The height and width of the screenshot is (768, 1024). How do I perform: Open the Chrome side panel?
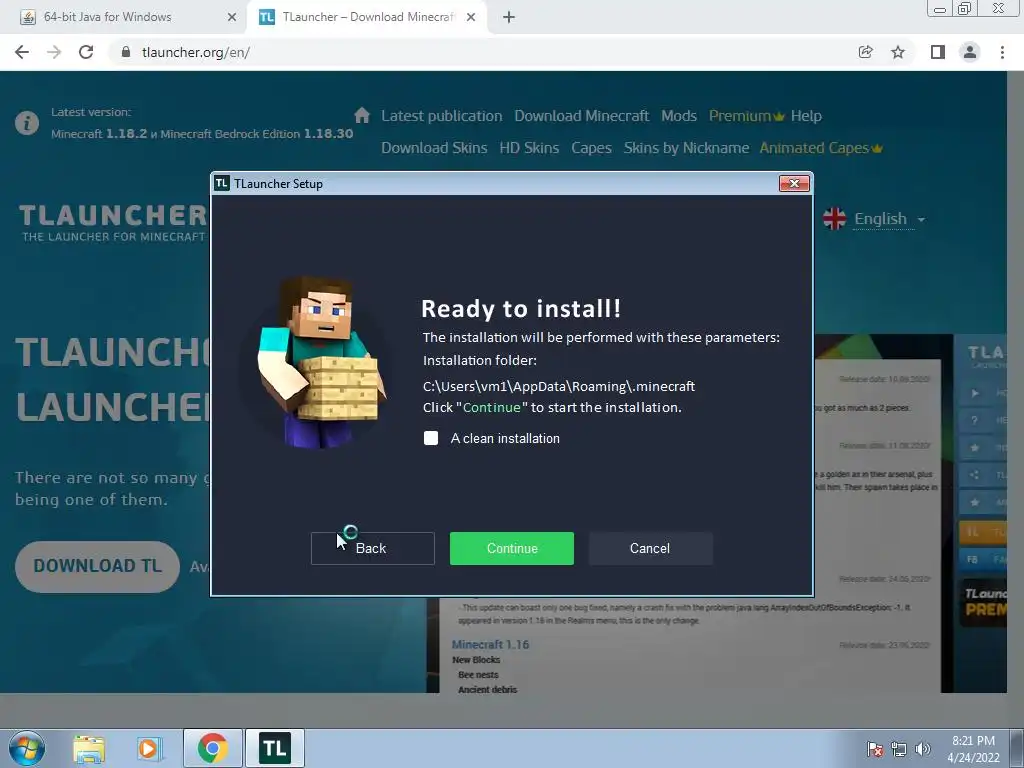point(938,52)
